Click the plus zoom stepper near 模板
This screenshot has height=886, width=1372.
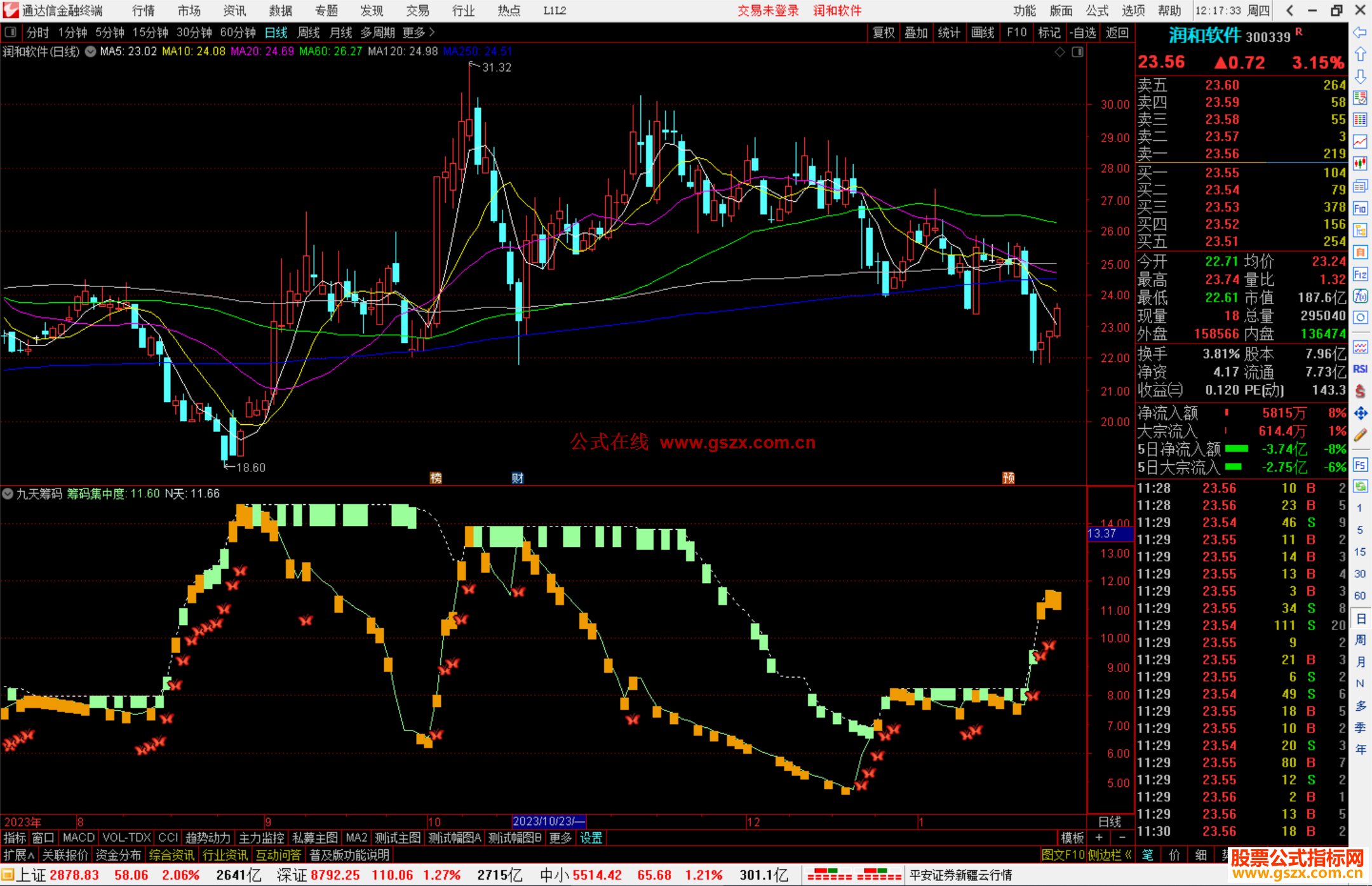(1099, 838)
